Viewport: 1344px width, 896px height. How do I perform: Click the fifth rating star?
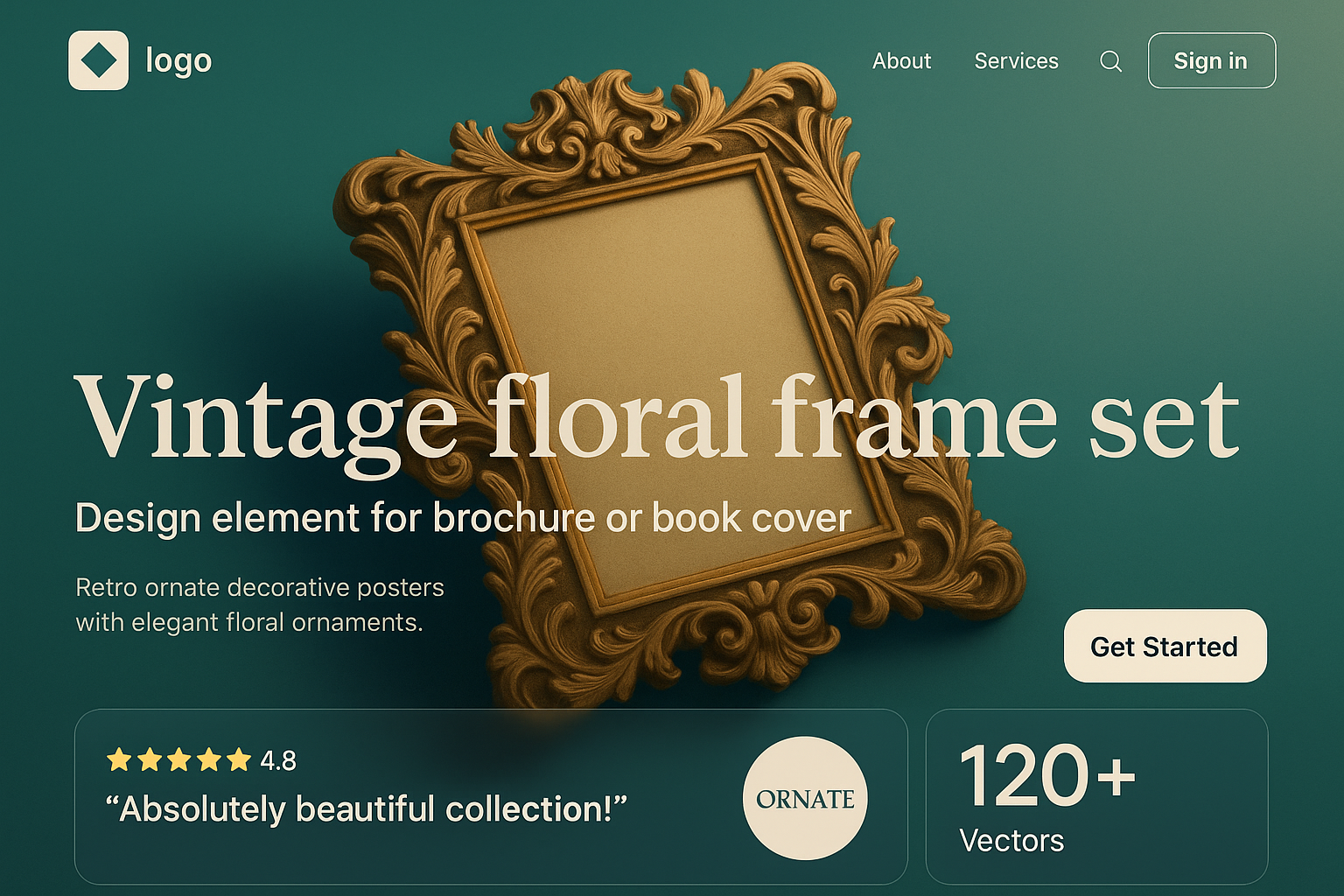coord(238,759)
